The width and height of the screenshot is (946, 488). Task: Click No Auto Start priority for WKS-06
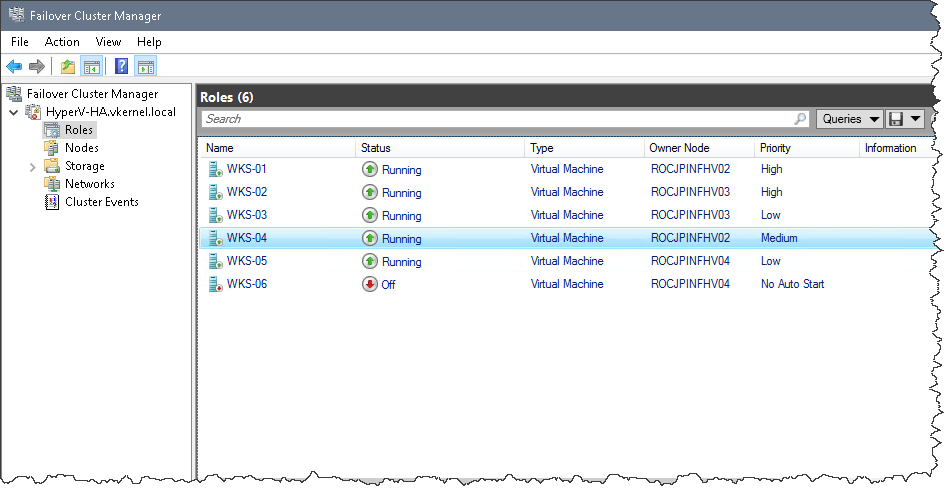[x=792, y=284]
